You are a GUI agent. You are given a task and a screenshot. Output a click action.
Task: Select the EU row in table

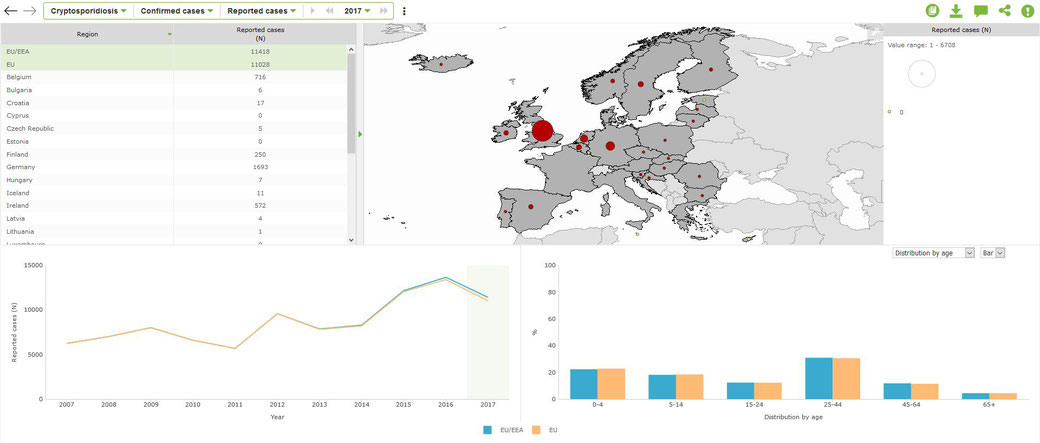174,64
